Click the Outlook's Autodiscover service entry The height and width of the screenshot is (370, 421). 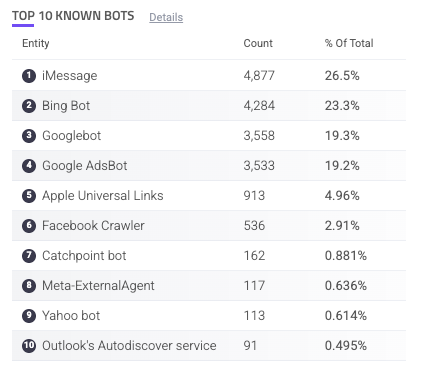tap(129, 346)
